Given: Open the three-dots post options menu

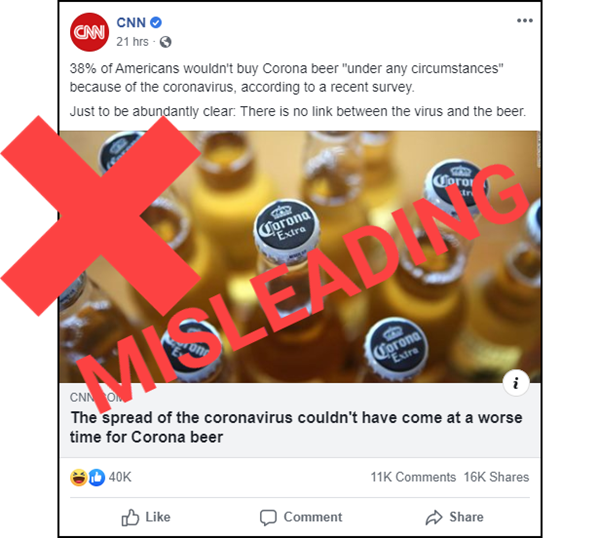Looking at the screenshot, I should tap(525, 20).
